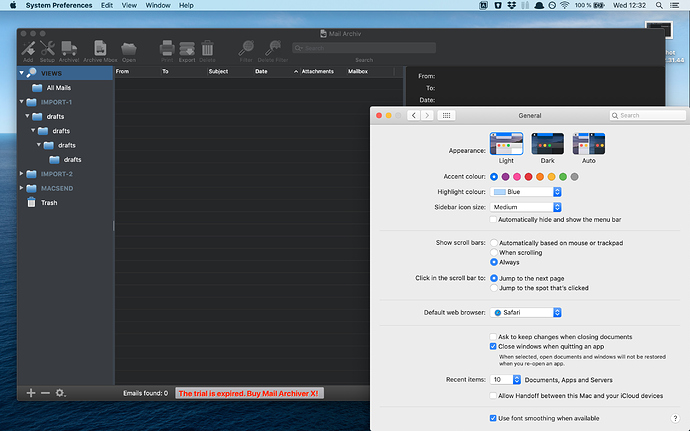Collapse the first drafts folder under IMPORT-1

pyautogui.click(x=27, y=116)
